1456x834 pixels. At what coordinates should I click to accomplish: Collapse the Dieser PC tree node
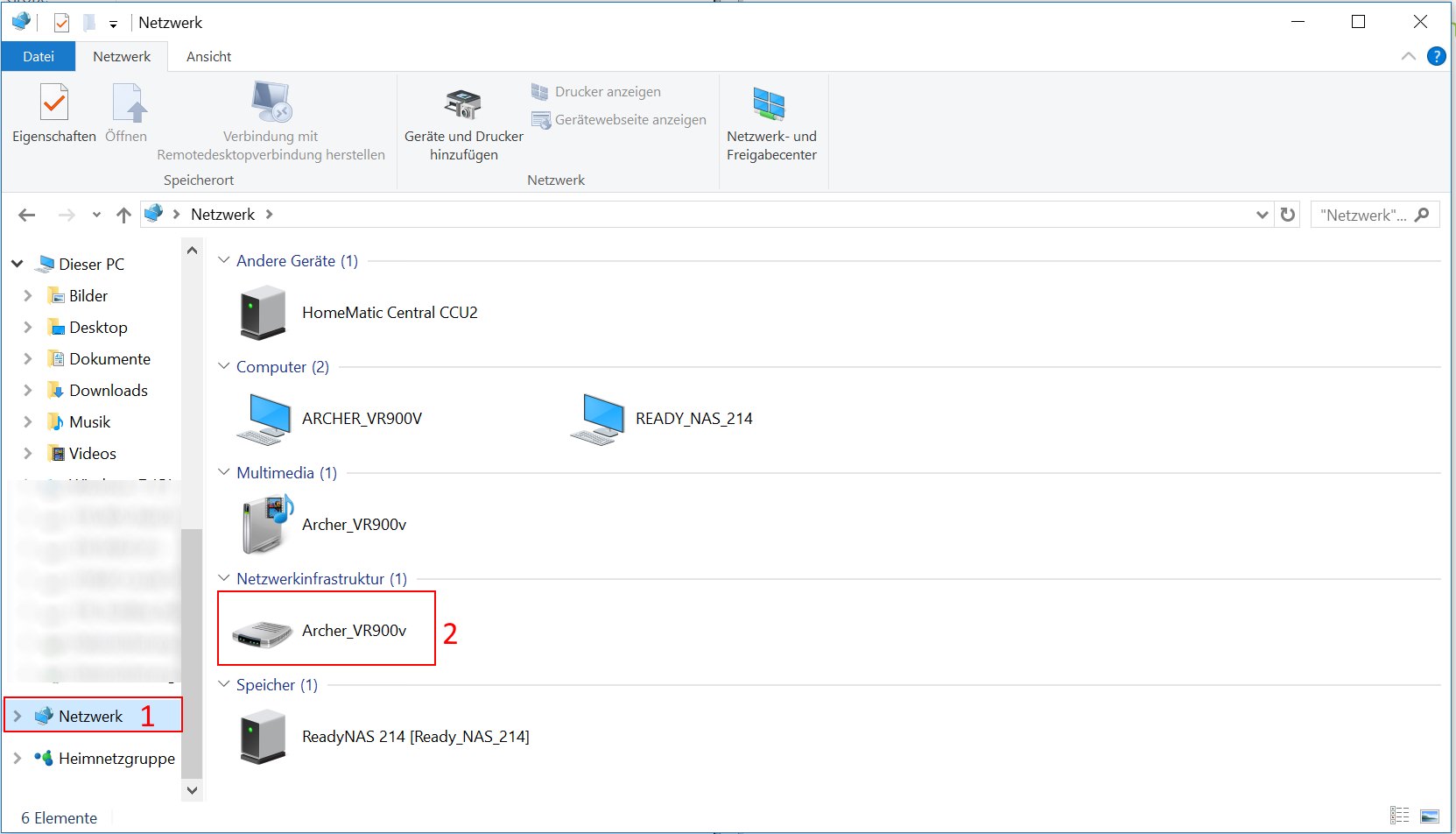point(18,264)
